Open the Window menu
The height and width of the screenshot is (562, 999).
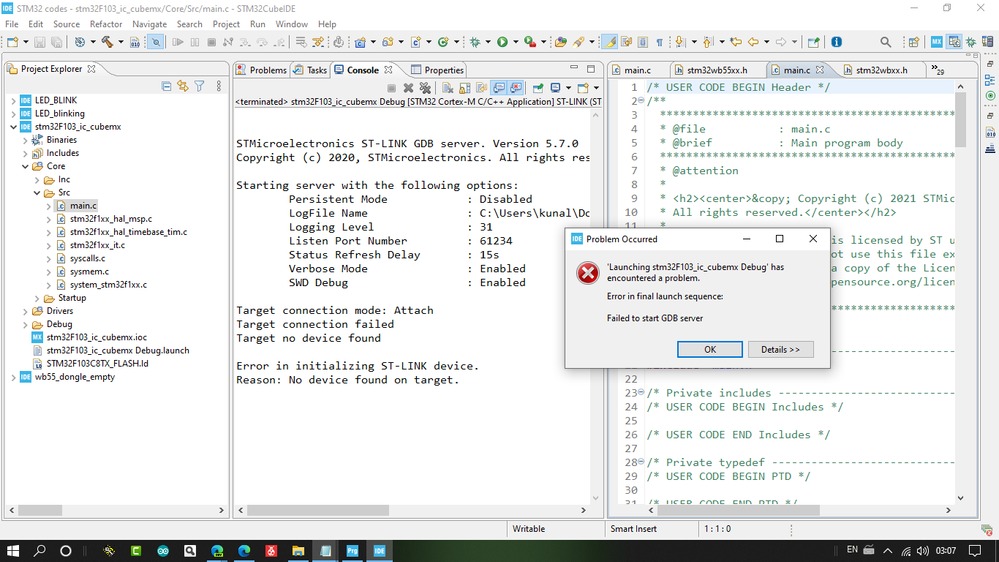click(x=291, y=24)
